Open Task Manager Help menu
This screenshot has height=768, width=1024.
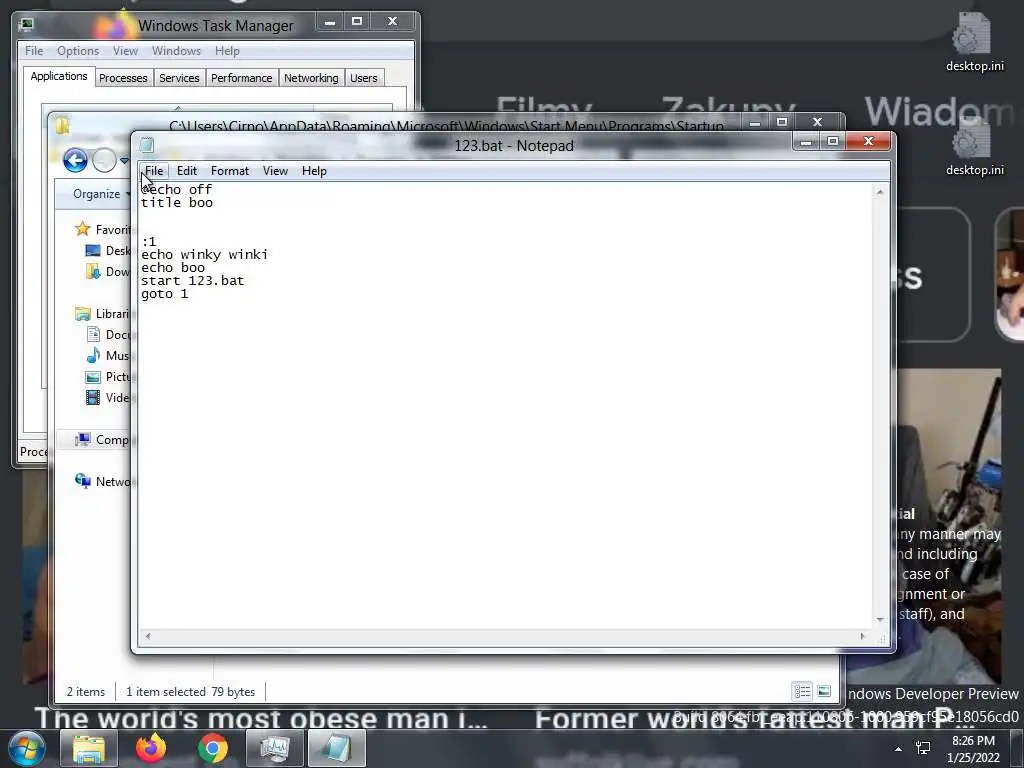[227, 51]
